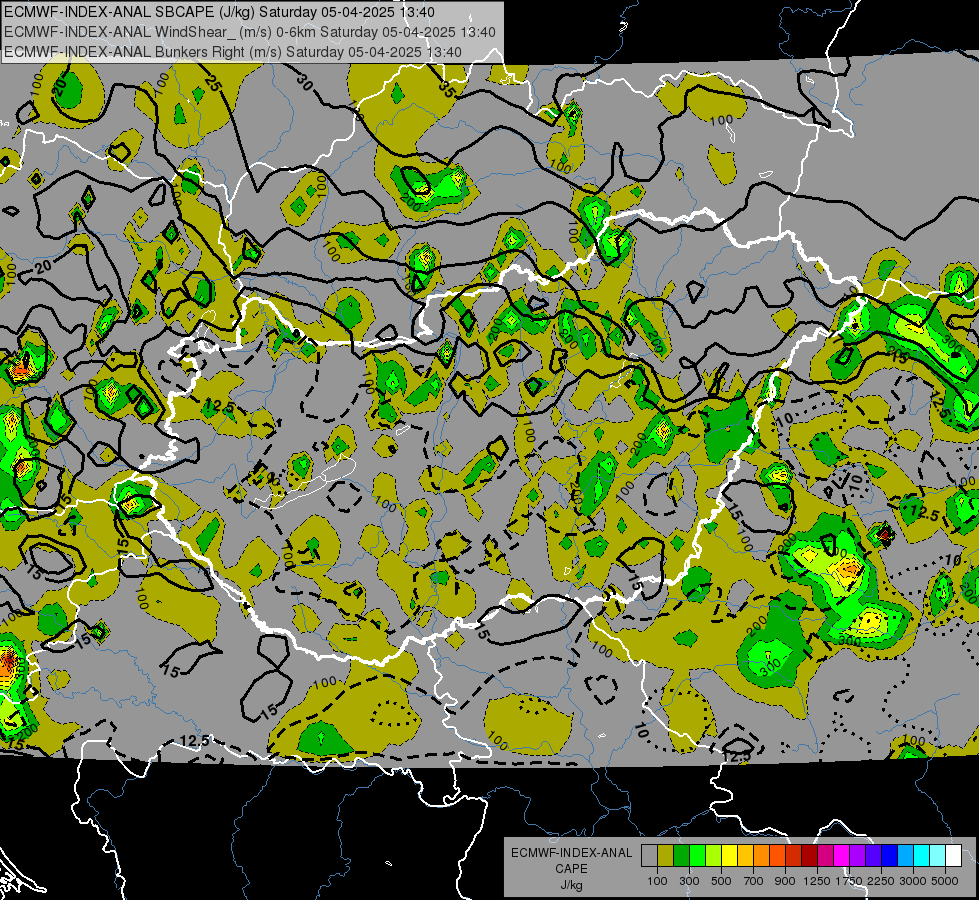
Task: Click the Bunkers Right title line
Action: (x=233, y=52)
